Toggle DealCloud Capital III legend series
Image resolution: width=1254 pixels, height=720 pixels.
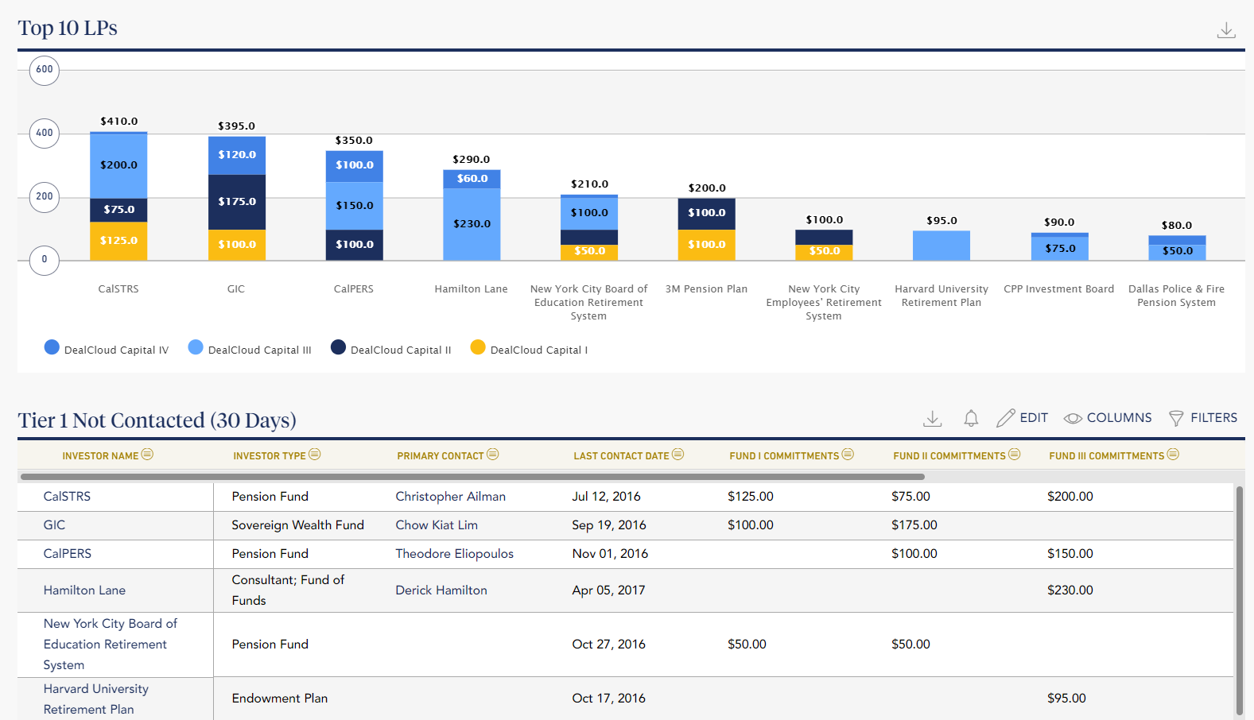click(250, 349)
